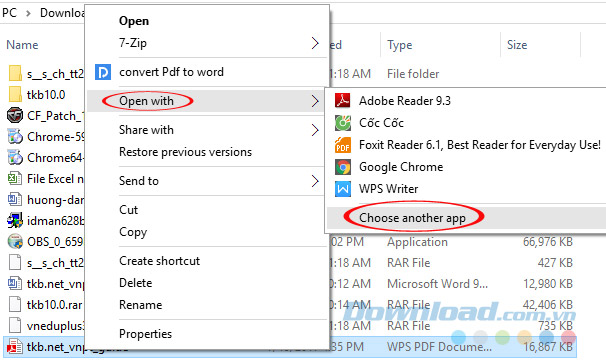
Task: Choose Share with in the context menu
Action: tap(146, 130)
